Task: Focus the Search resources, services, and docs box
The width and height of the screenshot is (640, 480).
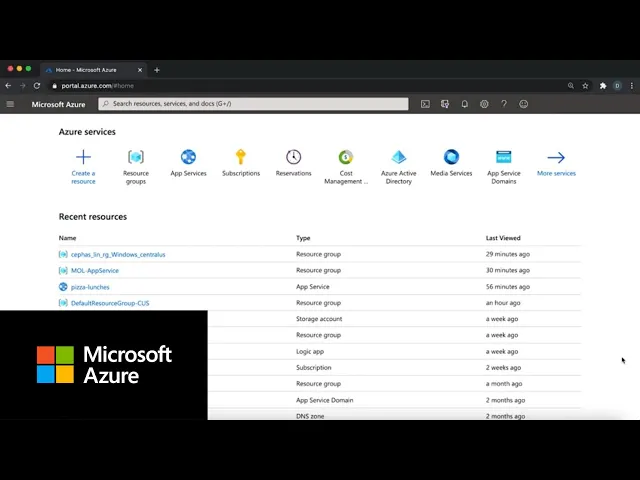Action: [253, 104]
